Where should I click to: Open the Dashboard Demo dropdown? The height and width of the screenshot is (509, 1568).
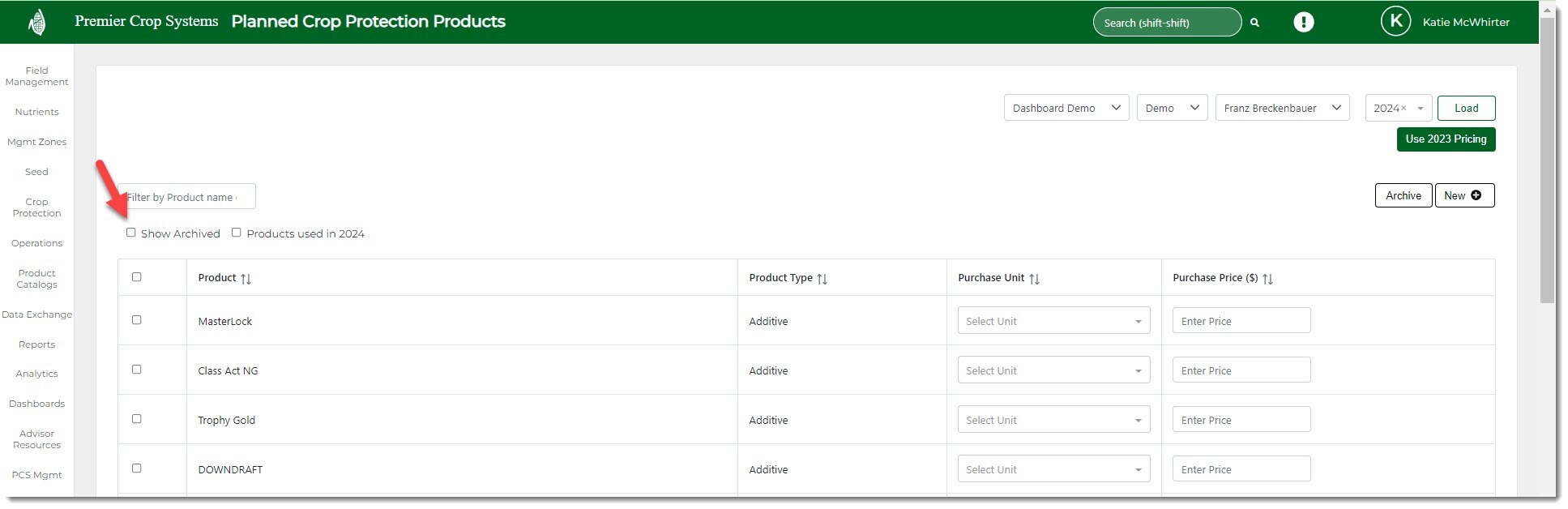pyautogui.click(x=1066, y=108)
